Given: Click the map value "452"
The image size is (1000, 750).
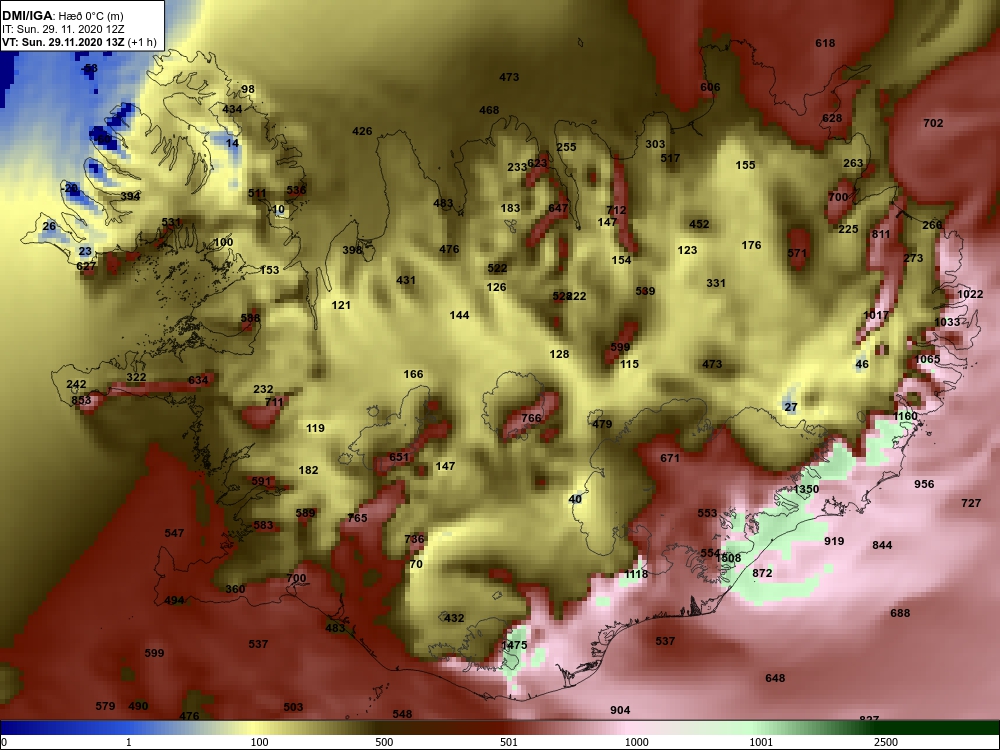Looking at the screenshot, I should (x=699, y=224).
